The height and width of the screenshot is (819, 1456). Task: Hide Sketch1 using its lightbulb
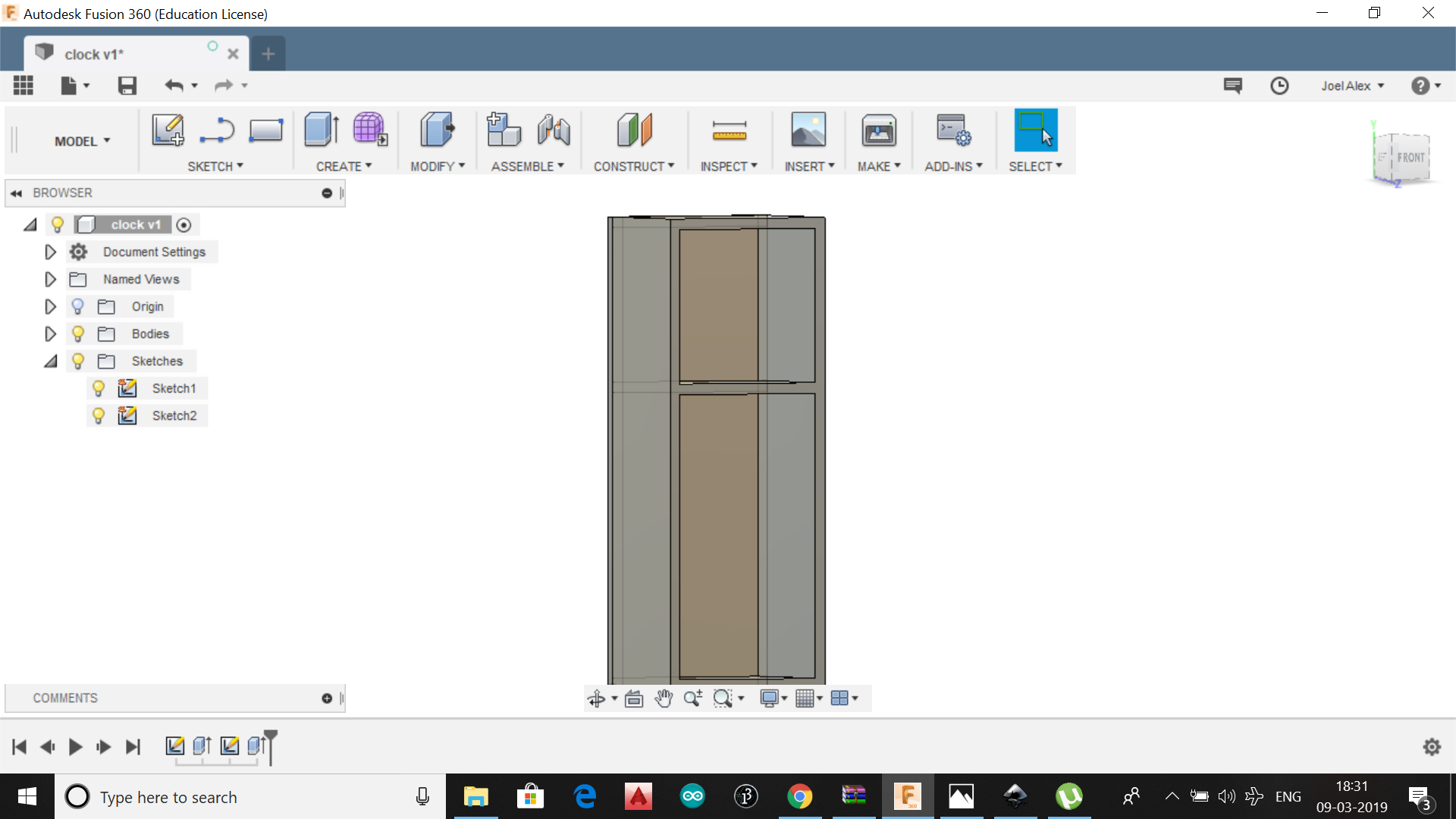[99, 388]
